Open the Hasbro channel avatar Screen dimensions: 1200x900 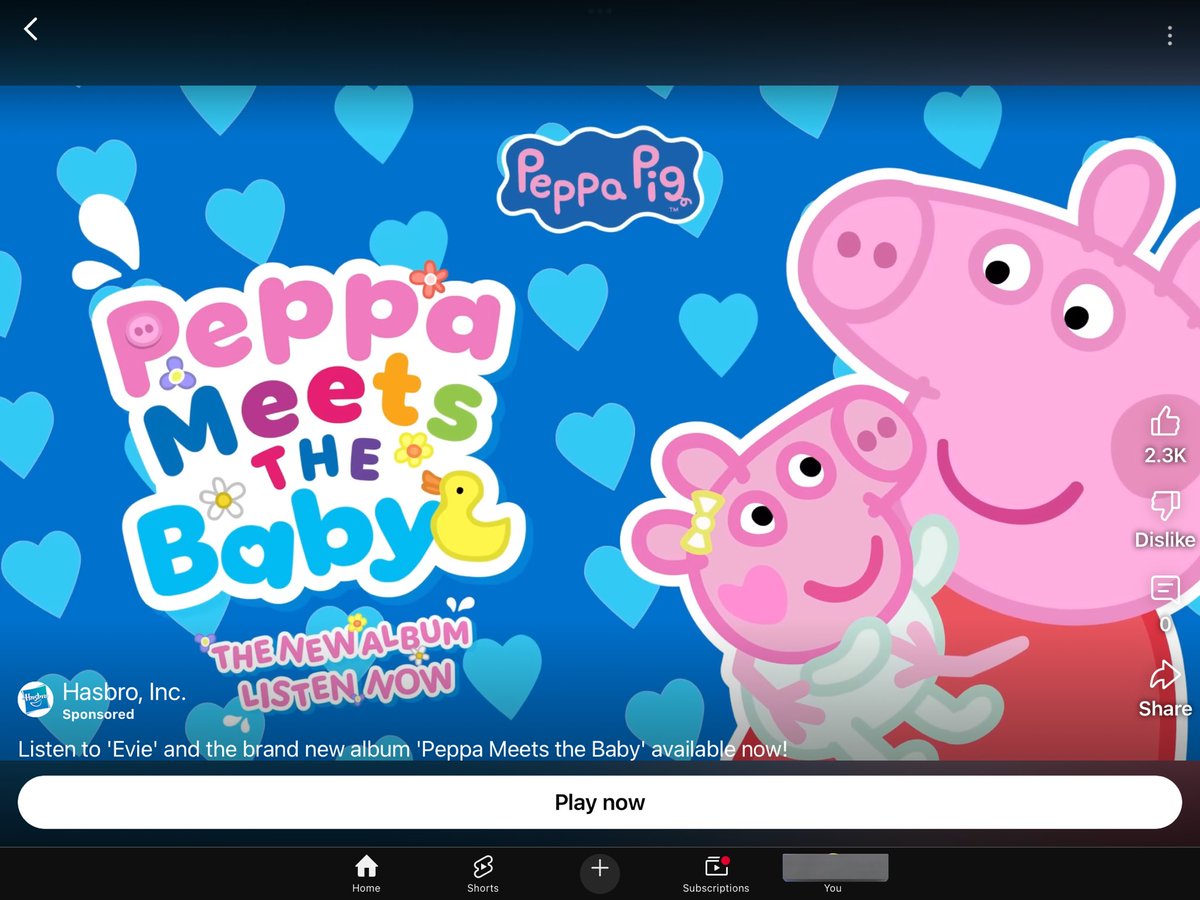click(36, 699)
